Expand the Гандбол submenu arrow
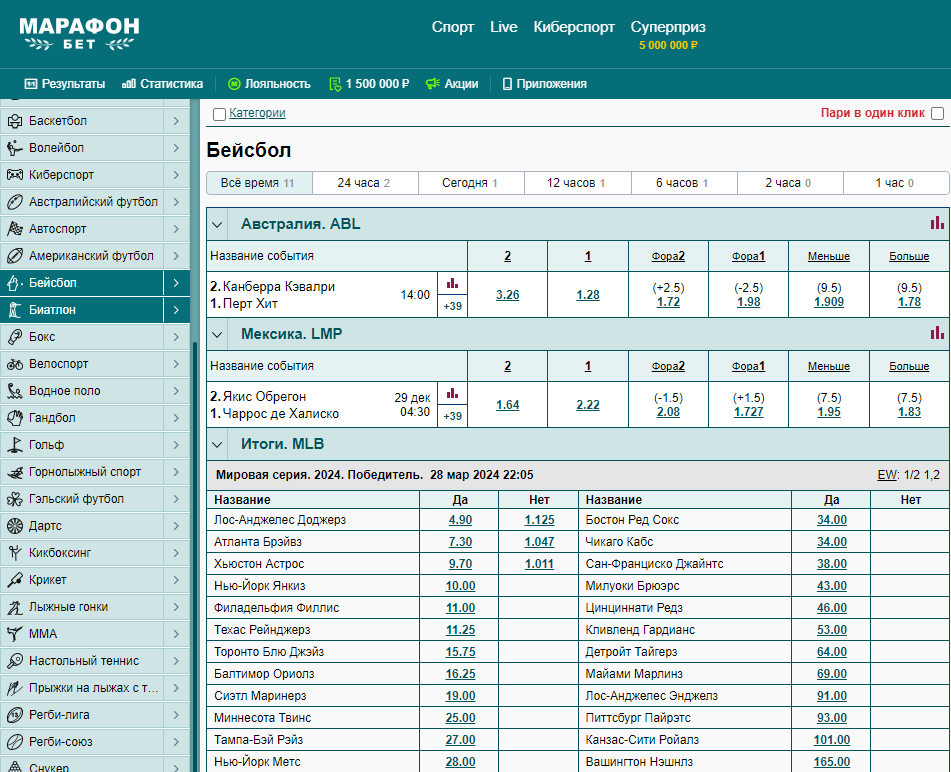The width and height of the screenshot is (951, 772). pos(176,418)
